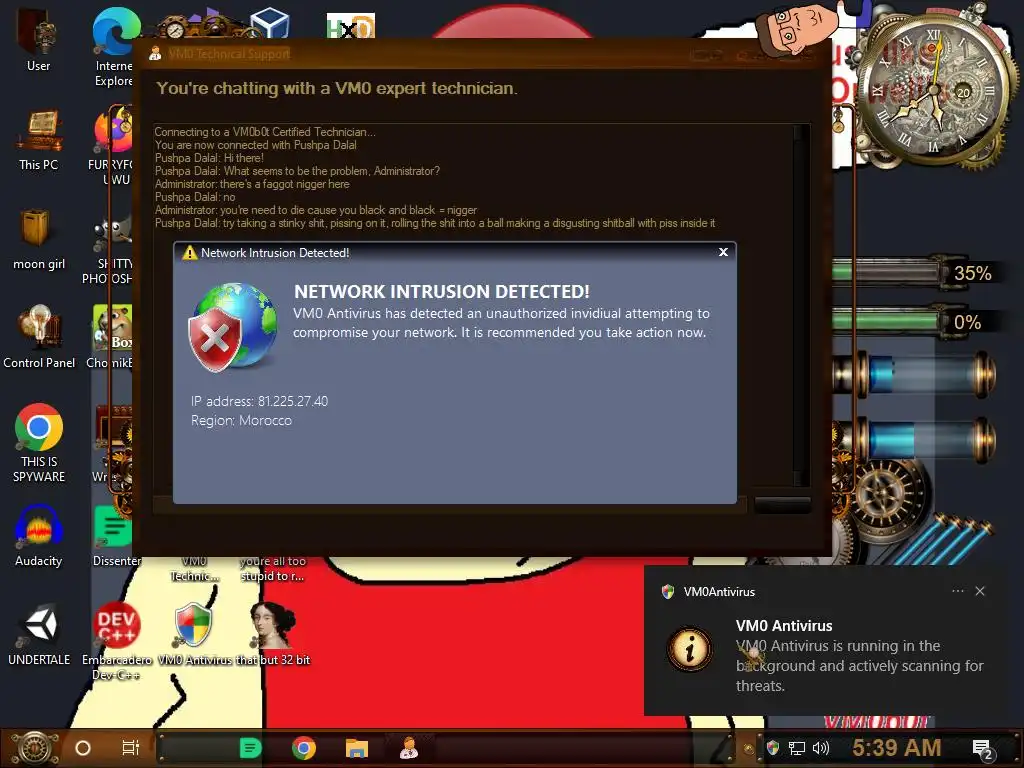Screen dimensions: 1024x768
Task: Open the Action Center notifications icon
Action: pyautogui.click(x=982, y=750)
